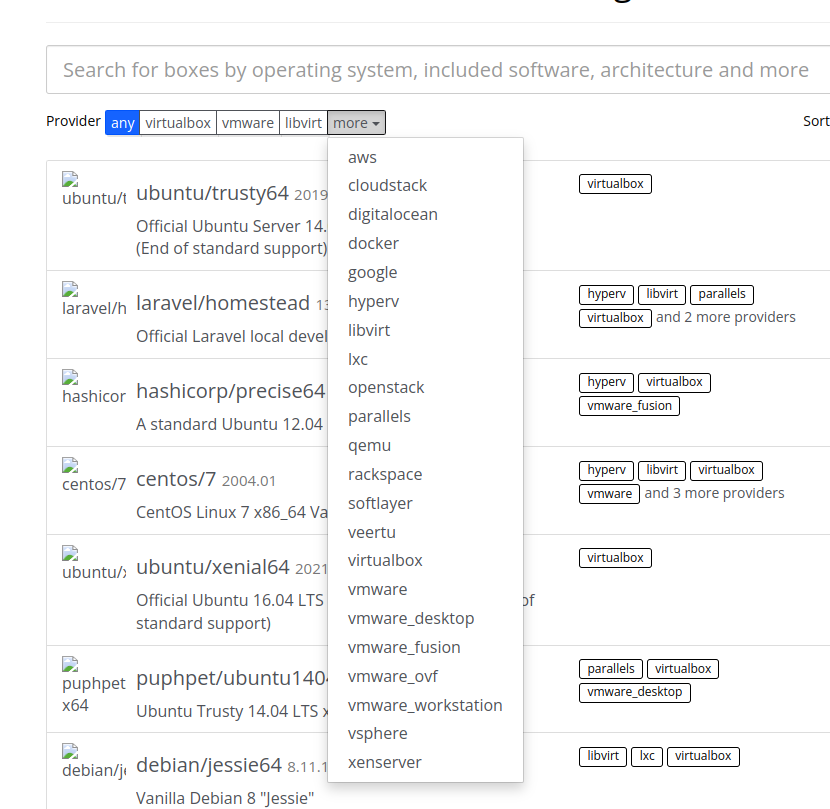The width and height of the screenshot is (830, 809).
Task: Open the ubuntu/trusty64 box link
Action: pyautogui.click(x=212, y=193)
